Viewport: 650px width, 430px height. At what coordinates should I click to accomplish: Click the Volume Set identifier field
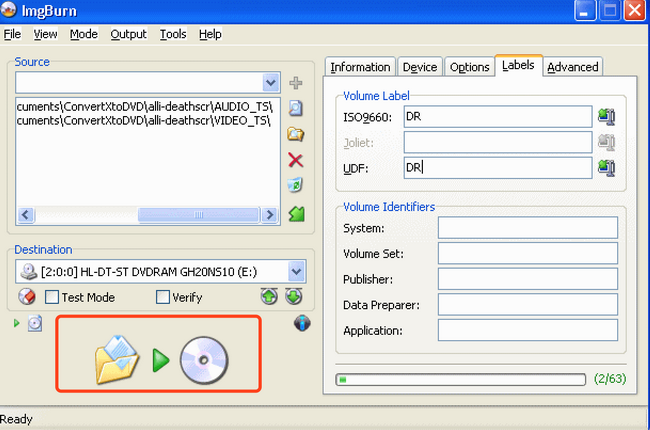click(x=528, y=253)
